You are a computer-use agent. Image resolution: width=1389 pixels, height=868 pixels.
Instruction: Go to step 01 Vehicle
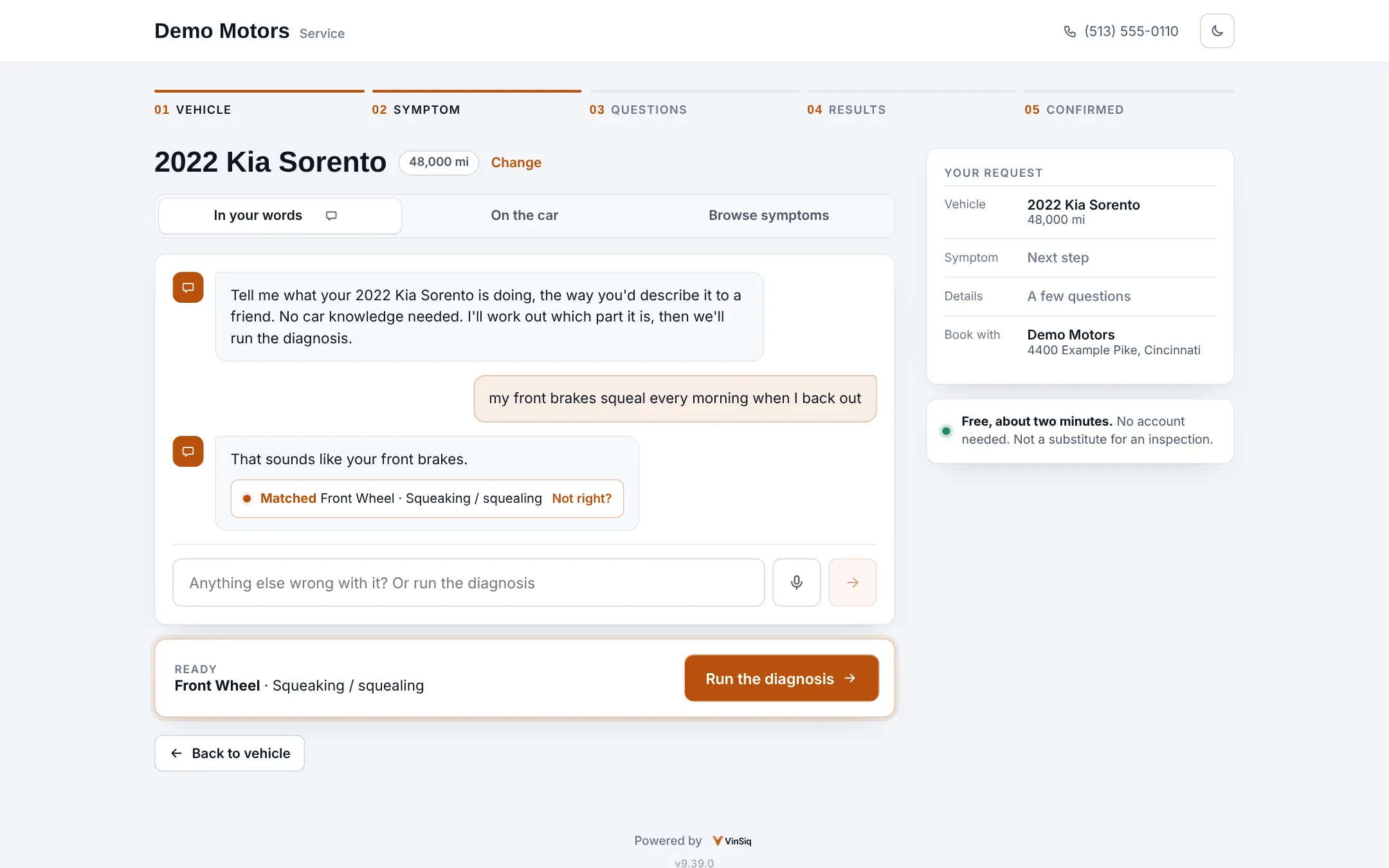259,104
